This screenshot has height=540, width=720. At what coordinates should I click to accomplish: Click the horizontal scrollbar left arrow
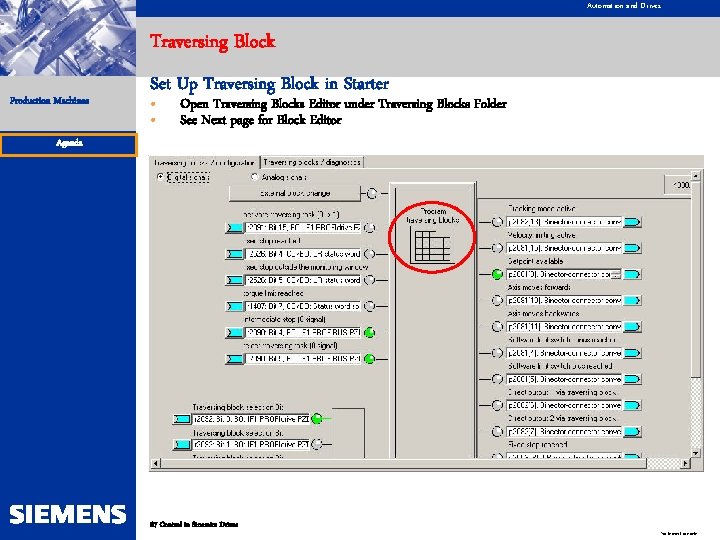tap(155, 463)
